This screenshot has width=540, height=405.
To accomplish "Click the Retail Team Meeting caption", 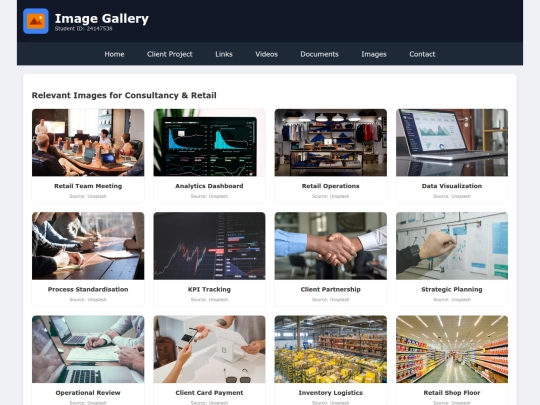I will tap(88, 186).
